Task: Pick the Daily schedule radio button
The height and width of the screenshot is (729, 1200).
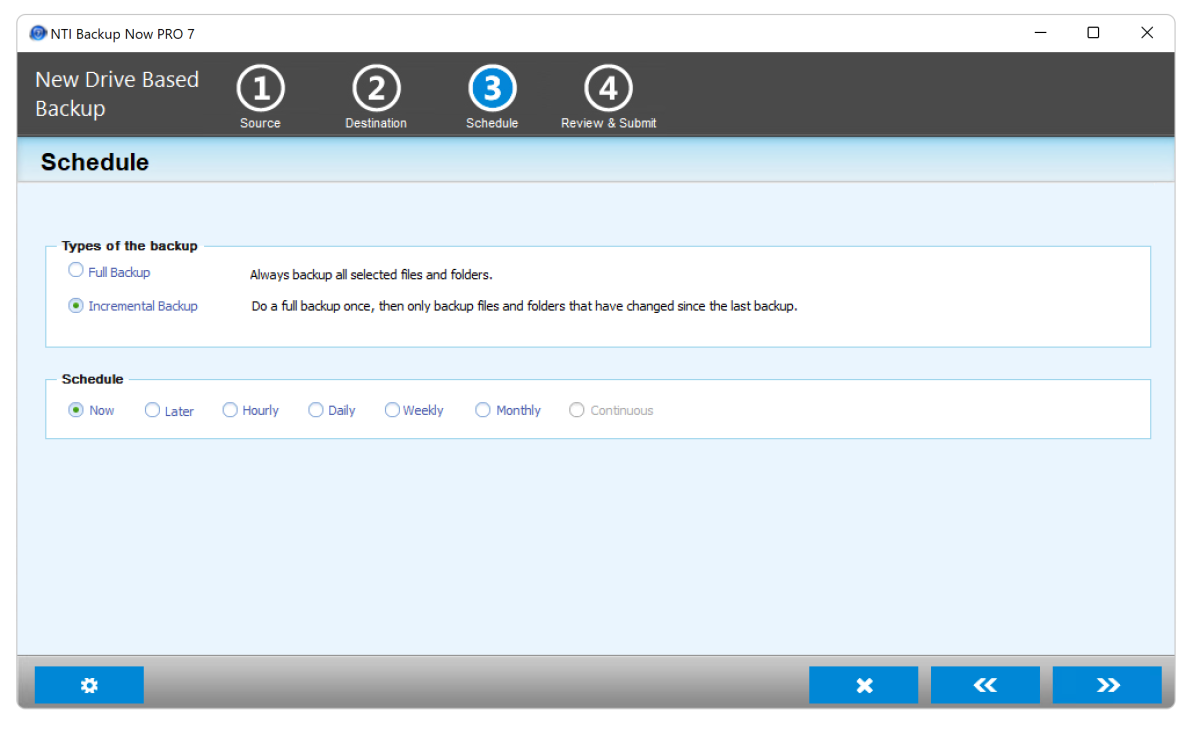Action: coord(316,410)
